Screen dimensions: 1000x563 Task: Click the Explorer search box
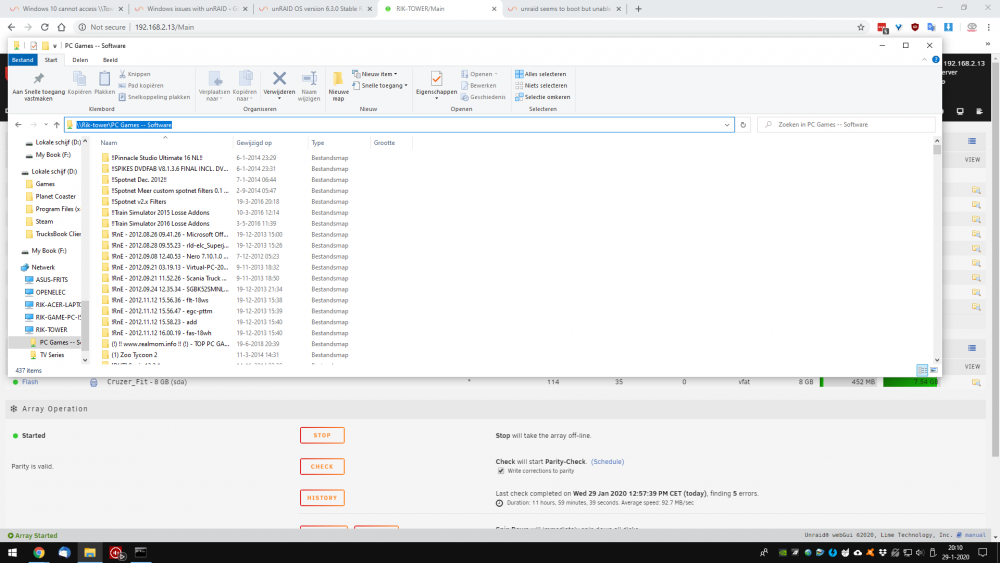click(846, 125)
